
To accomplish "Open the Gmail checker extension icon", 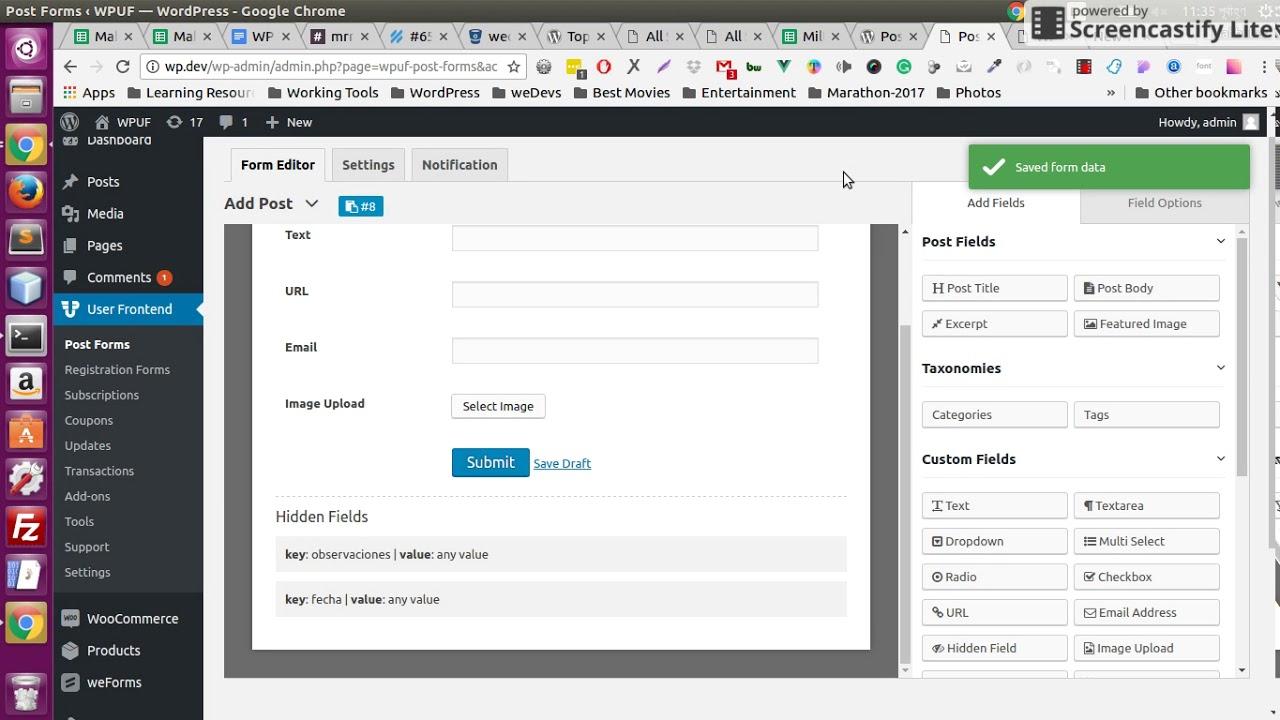I will [x=725, y=67].
